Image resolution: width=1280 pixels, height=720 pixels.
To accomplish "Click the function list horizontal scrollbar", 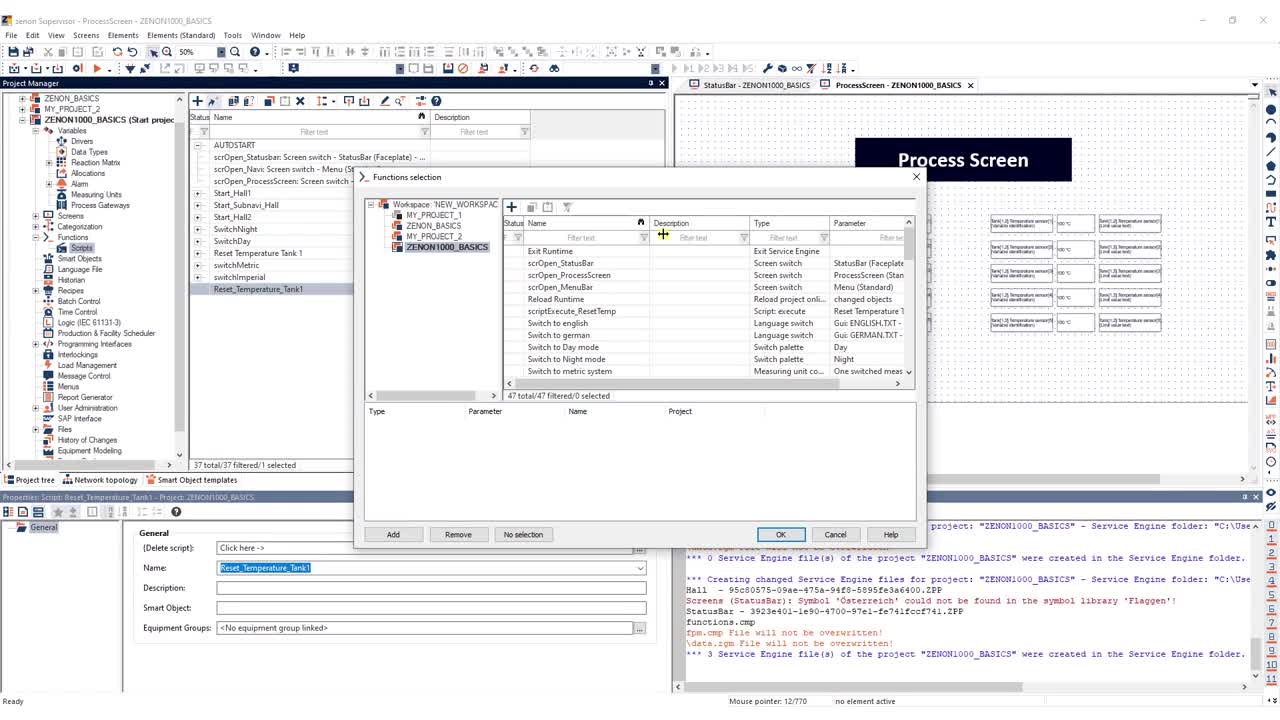I will [x=704, y=384].
